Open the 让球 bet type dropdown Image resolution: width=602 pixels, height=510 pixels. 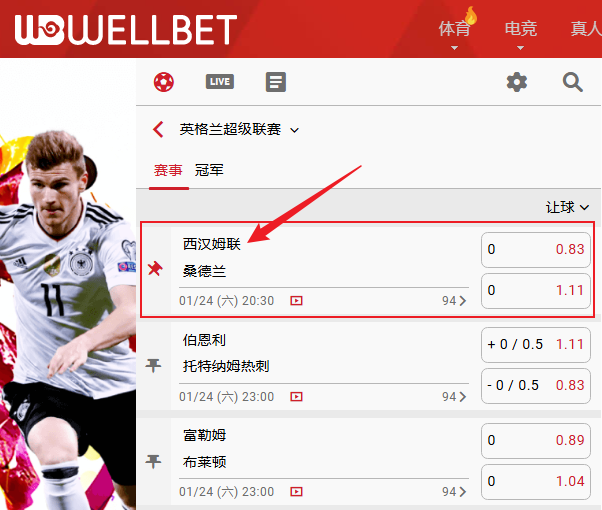567,207
